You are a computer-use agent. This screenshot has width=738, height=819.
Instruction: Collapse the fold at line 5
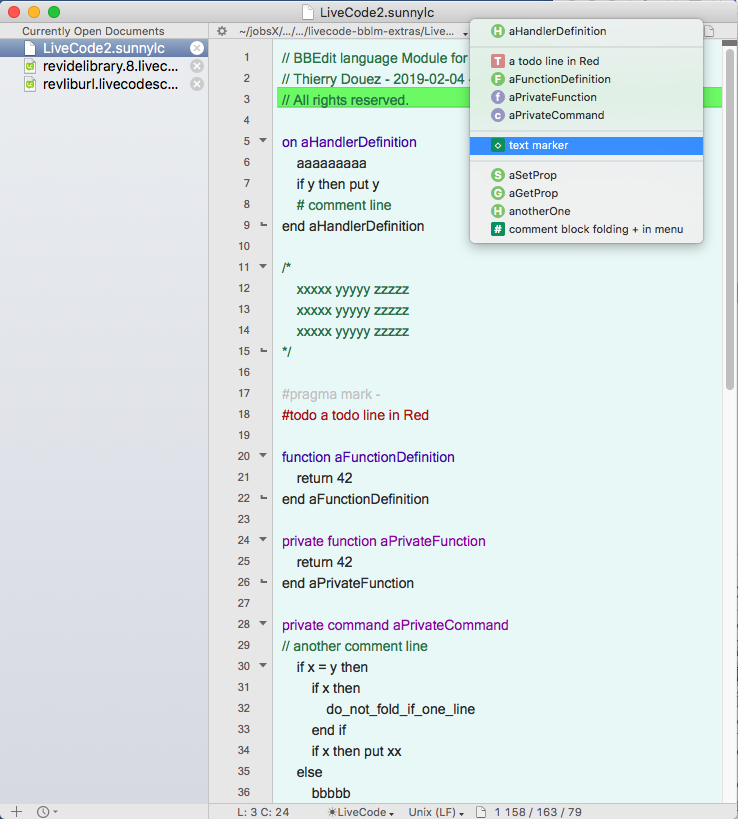coord(263,142)
